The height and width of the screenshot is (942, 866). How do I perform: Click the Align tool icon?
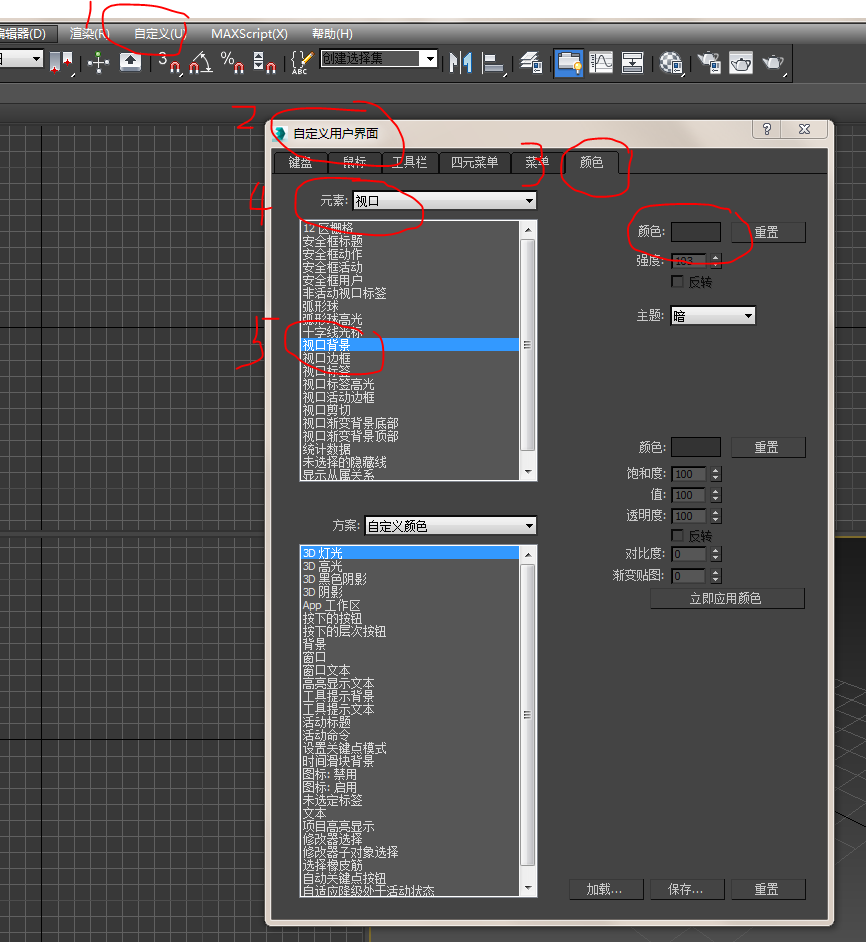point(493,62)
